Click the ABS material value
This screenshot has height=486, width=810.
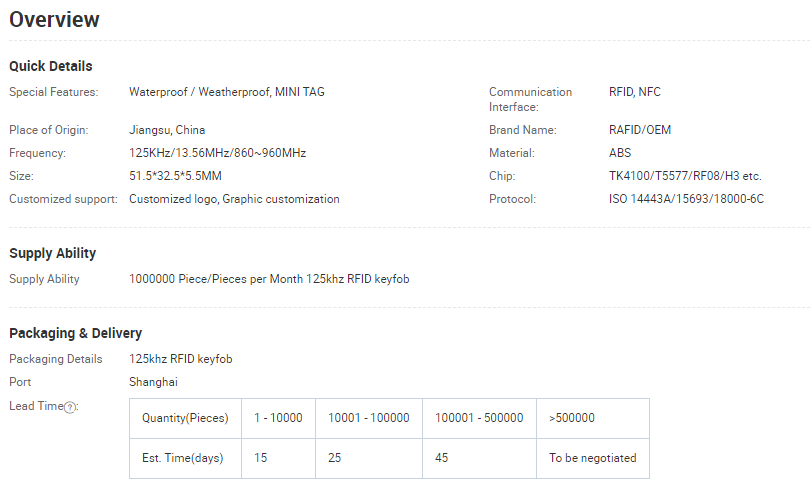(x=620, y=153)
